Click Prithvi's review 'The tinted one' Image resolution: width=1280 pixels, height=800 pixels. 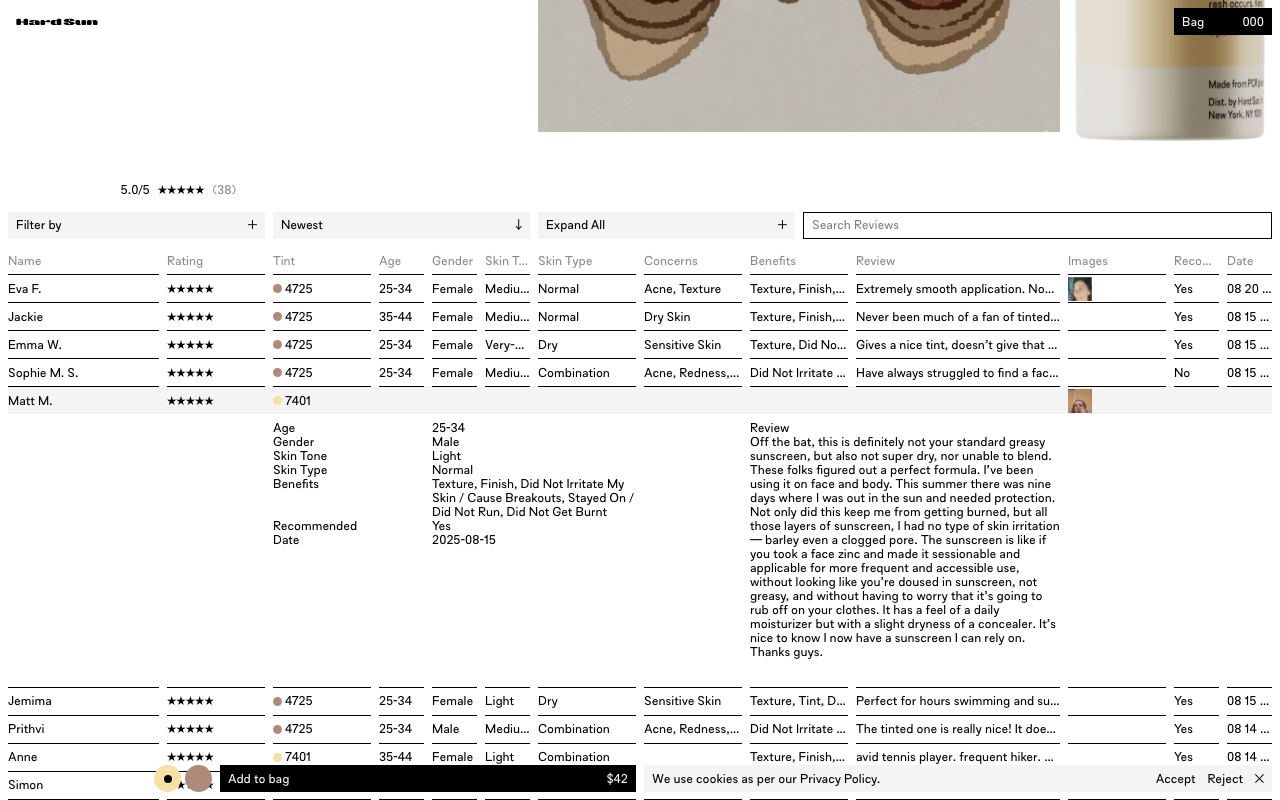click(955, 729)
